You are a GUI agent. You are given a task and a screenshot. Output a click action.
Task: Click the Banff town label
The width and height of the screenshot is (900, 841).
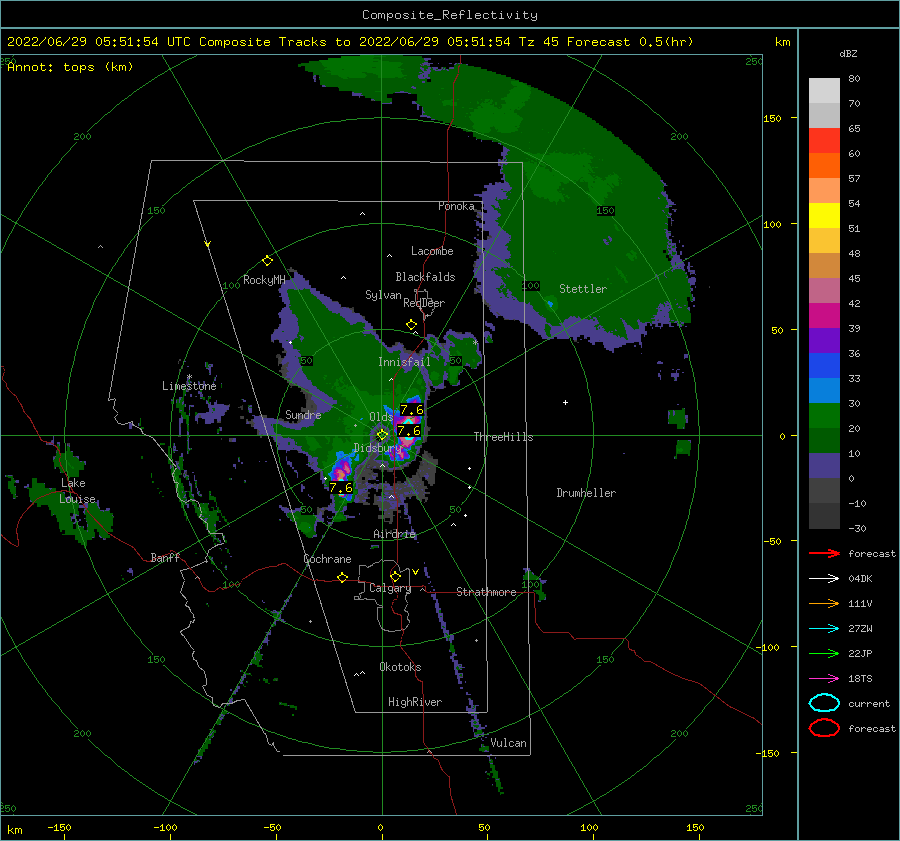click(165, 557)
